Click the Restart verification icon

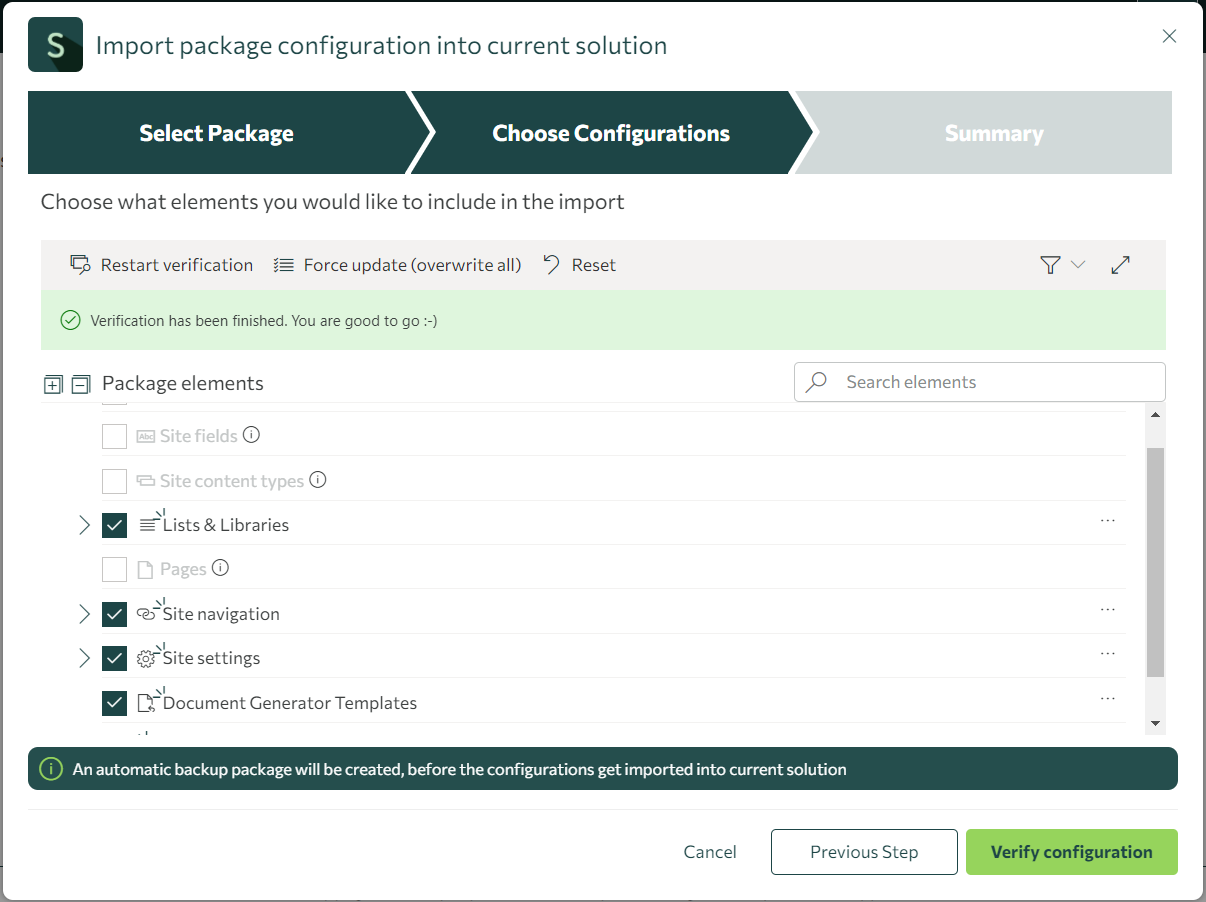80,264
